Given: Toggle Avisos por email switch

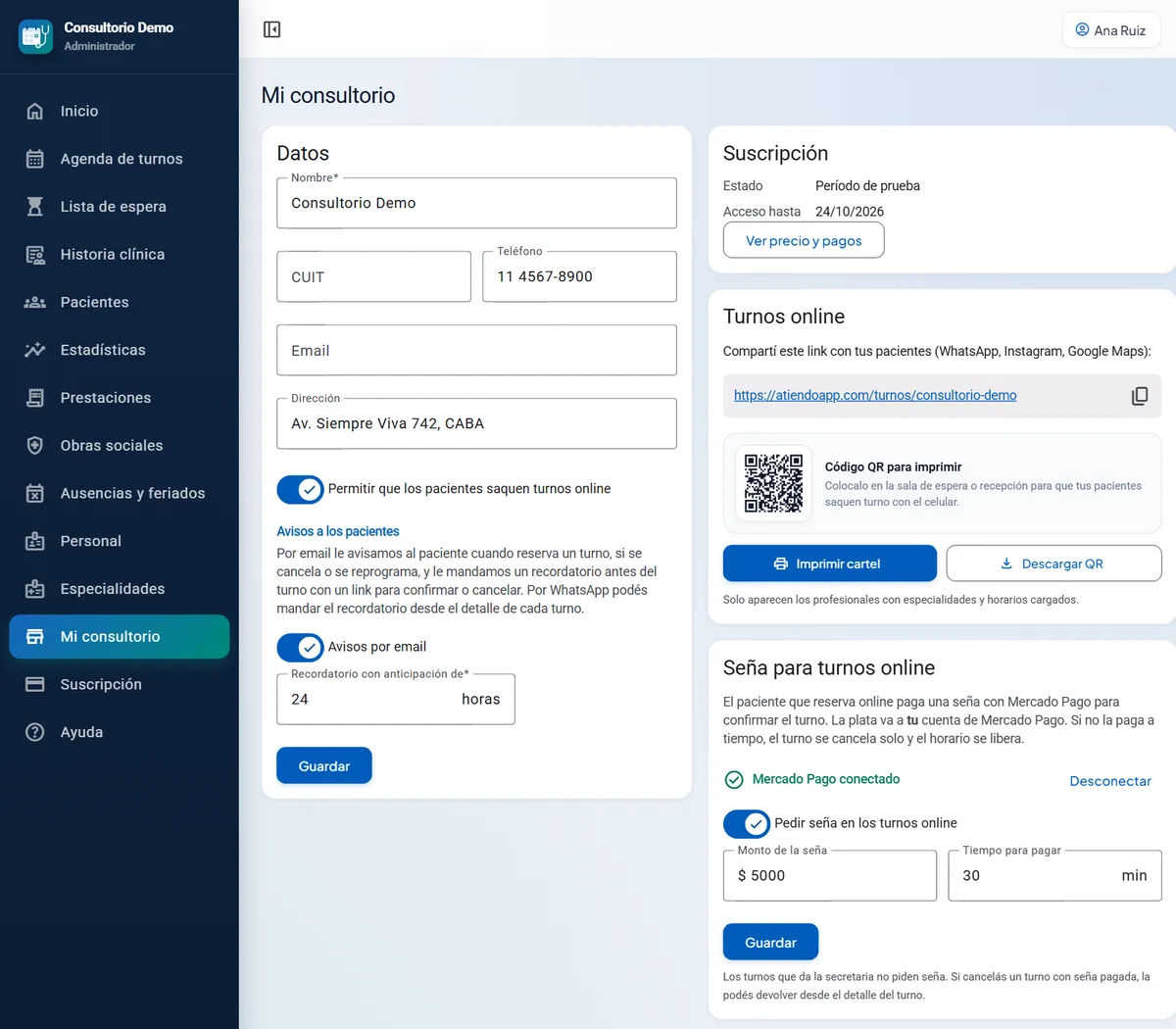Looking at the screenshot, I should (300, 647).
